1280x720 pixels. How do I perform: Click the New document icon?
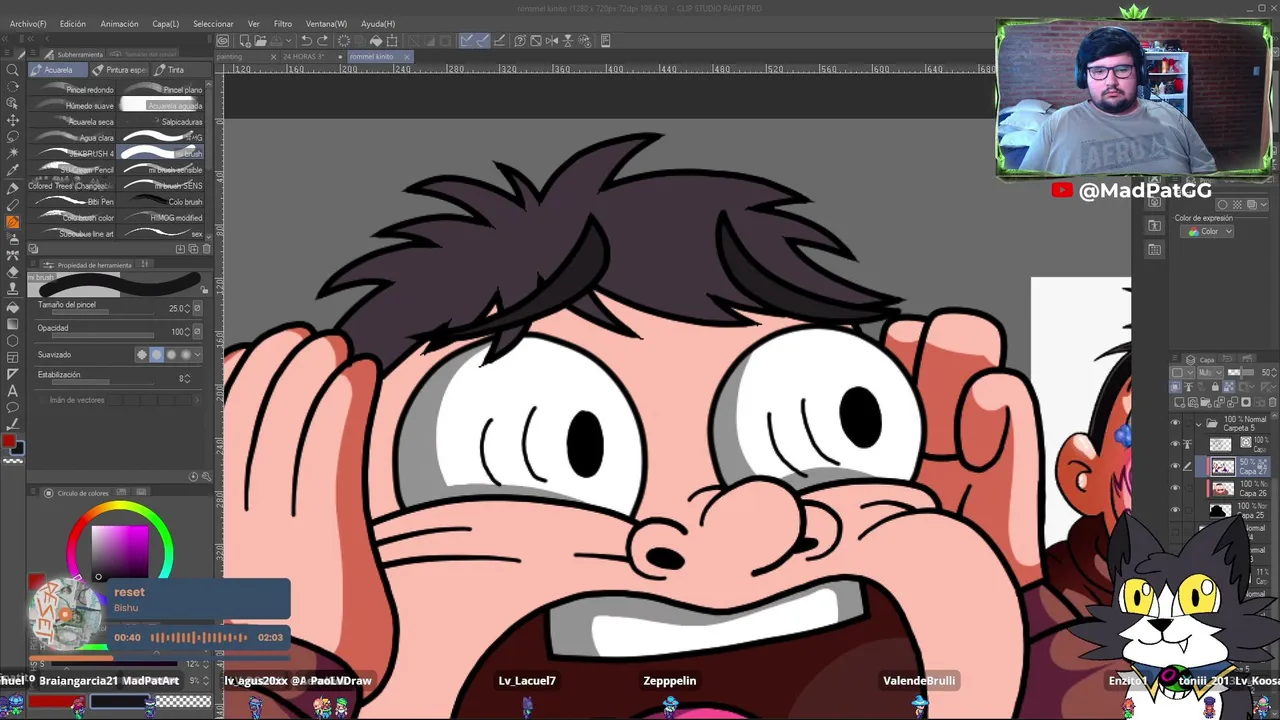click(x=245, y=41)
